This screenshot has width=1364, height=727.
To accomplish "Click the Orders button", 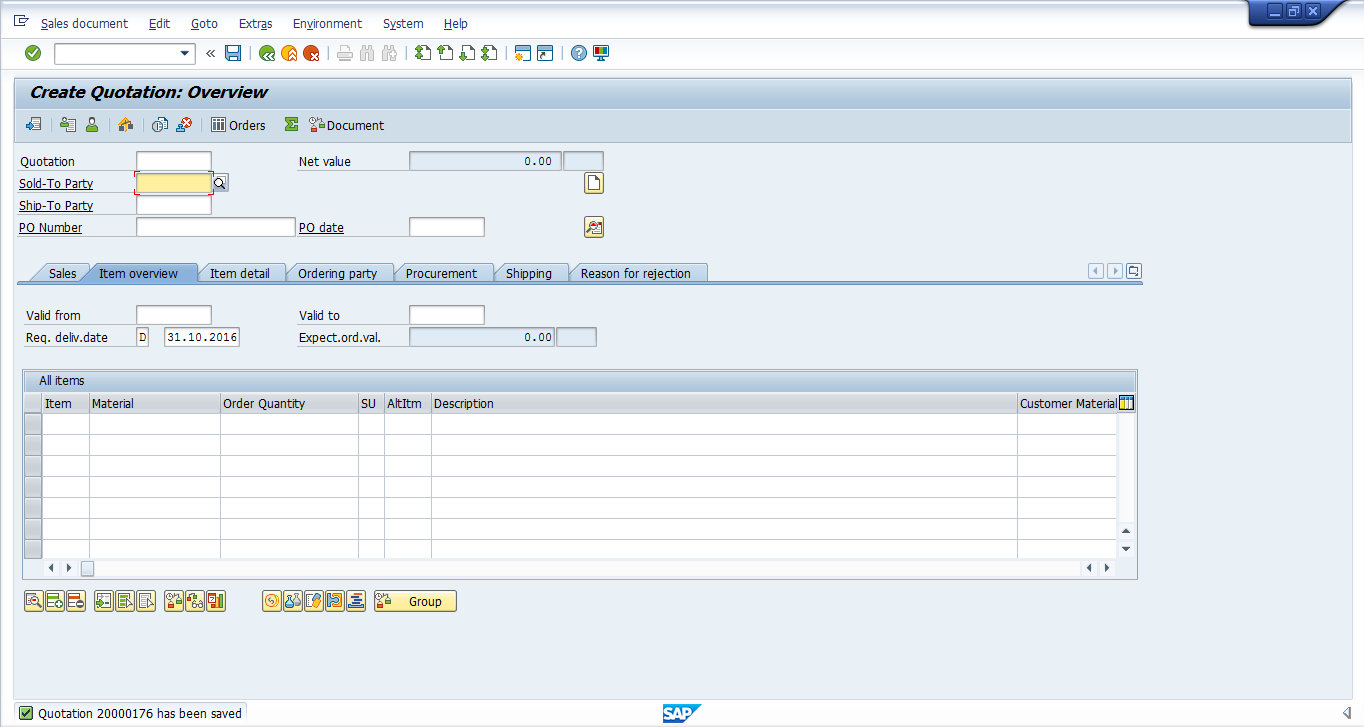I will tap(238, 125).
